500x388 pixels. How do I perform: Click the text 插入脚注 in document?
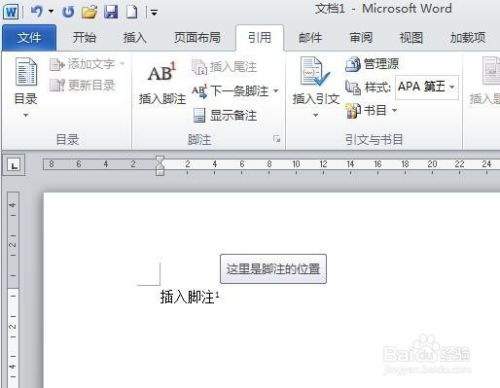[187, 297]
